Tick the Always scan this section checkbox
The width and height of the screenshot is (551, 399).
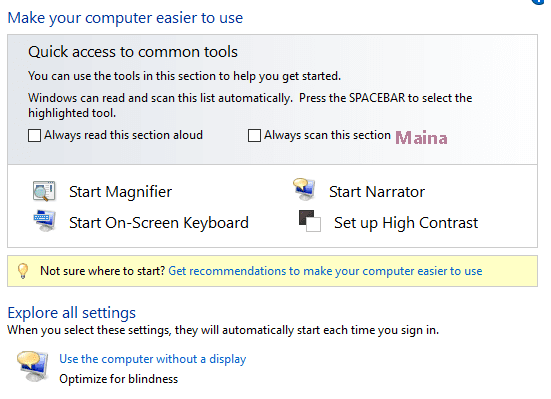click(x=254, y=135)
